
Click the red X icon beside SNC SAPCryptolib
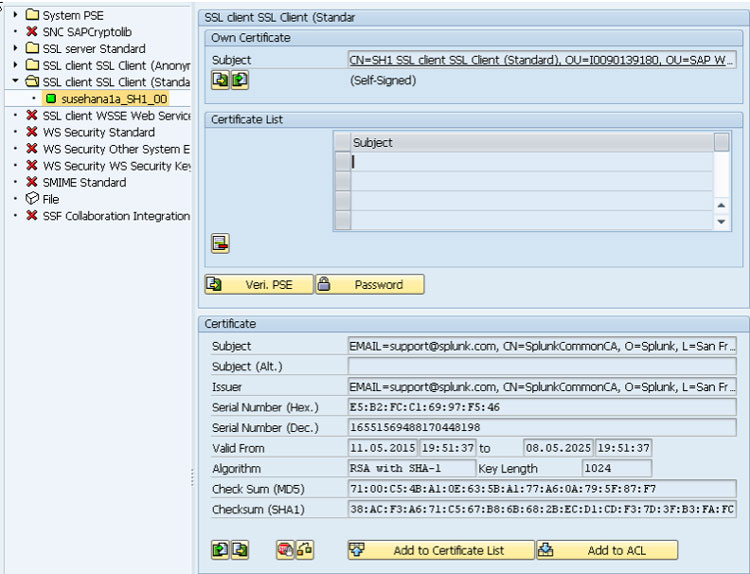[x=32, y=32]
